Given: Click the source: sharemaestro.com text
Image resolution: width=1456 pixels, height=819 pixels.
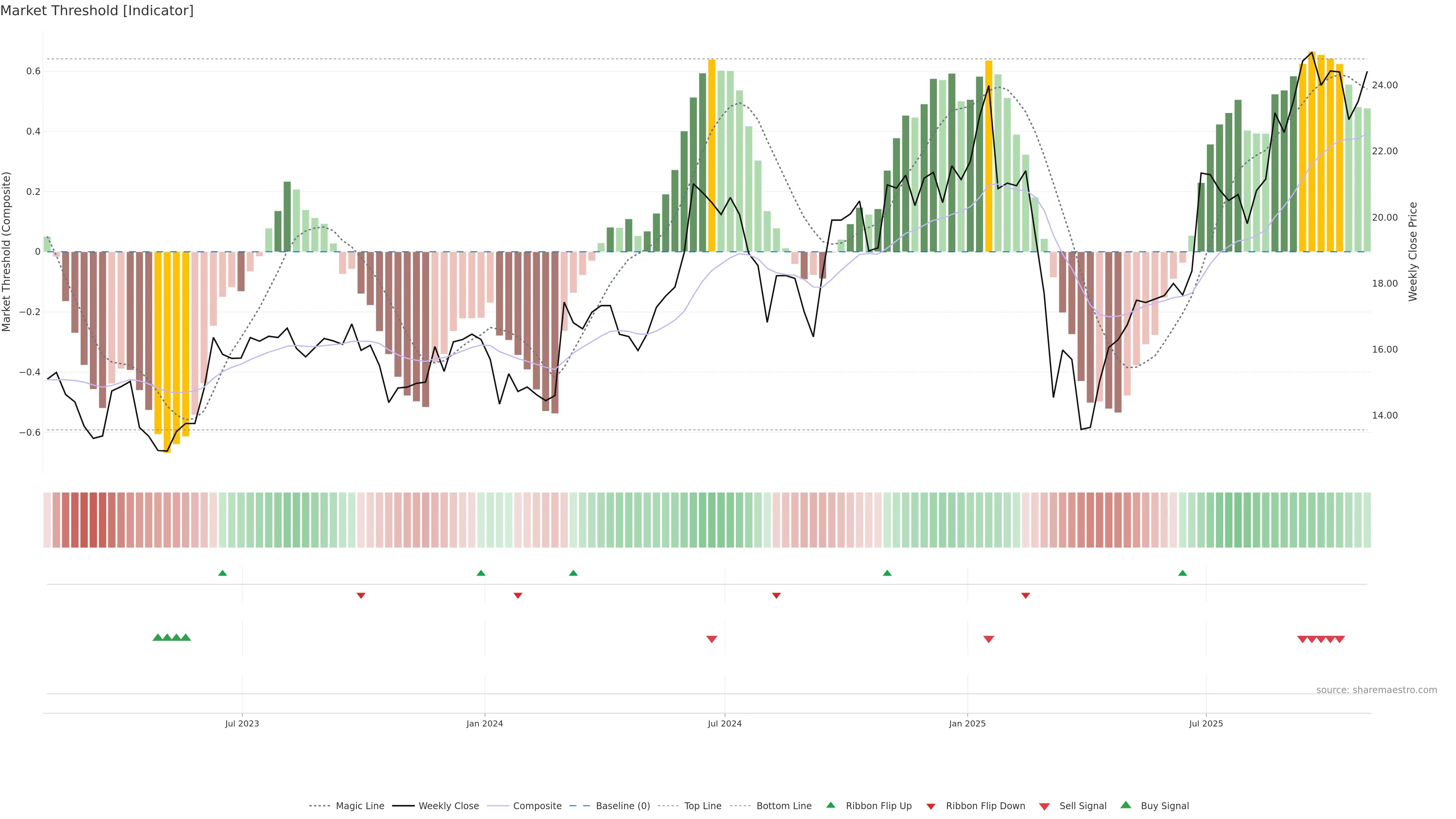Looking at the screenshot, I should (1376, 690).
